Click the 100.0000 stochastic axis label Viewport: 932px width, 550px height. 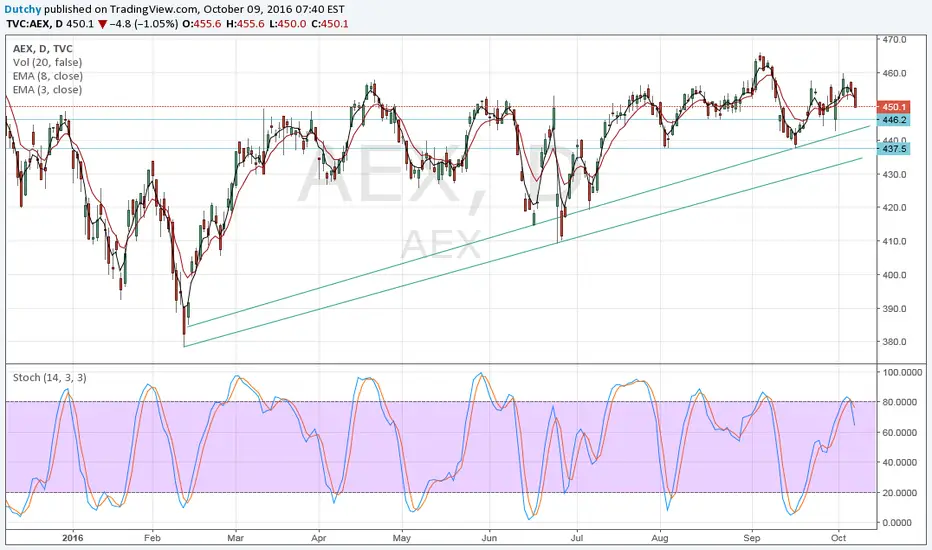pyautogui.click(x=902, y=372)
